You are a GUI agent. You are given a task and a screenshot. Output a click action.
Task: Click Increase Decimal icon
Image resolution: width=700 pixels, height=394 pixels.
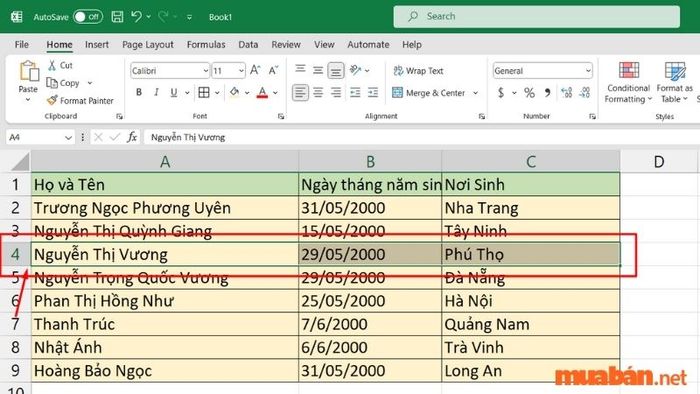click(567, 92)
